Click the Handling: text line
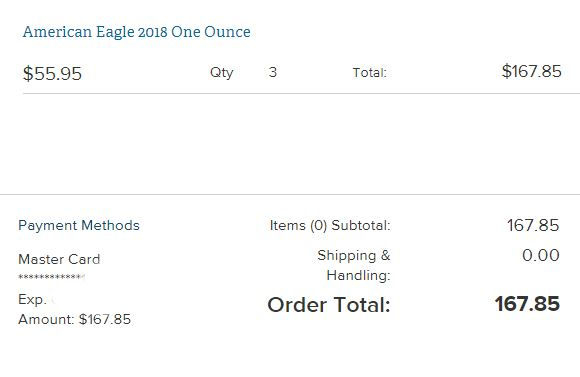Image resolution: width=580 pixels, height=377 pixels. pyautogui.click(x=358, y=276)
